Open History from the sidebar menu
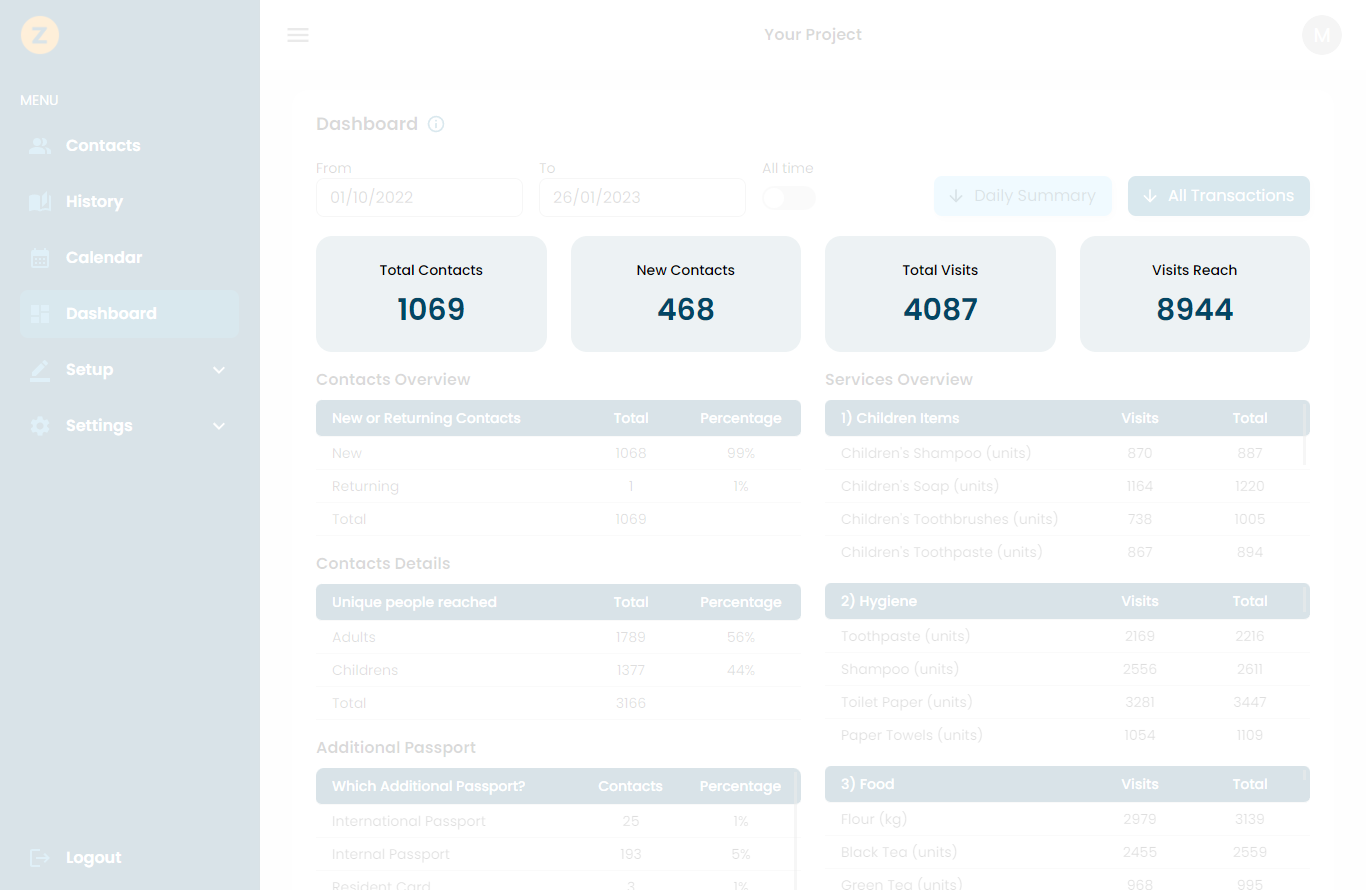 tap(94, 201)
